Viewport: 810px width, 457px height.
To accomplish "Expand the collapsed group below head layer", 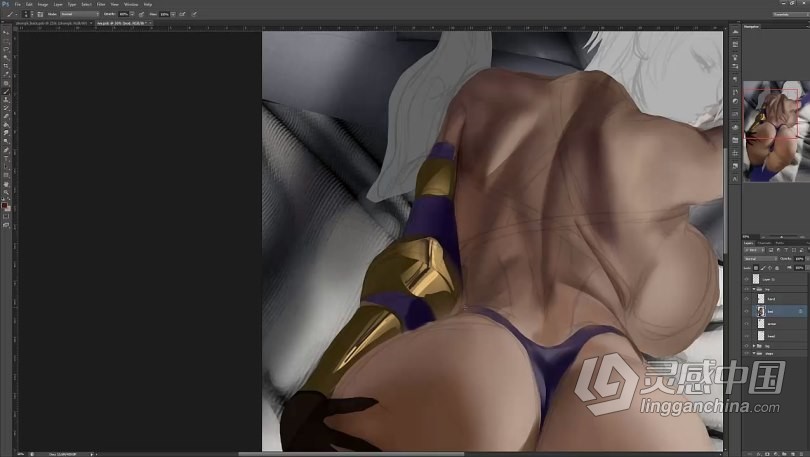I will pyautogui.click(x=754, y=345).
